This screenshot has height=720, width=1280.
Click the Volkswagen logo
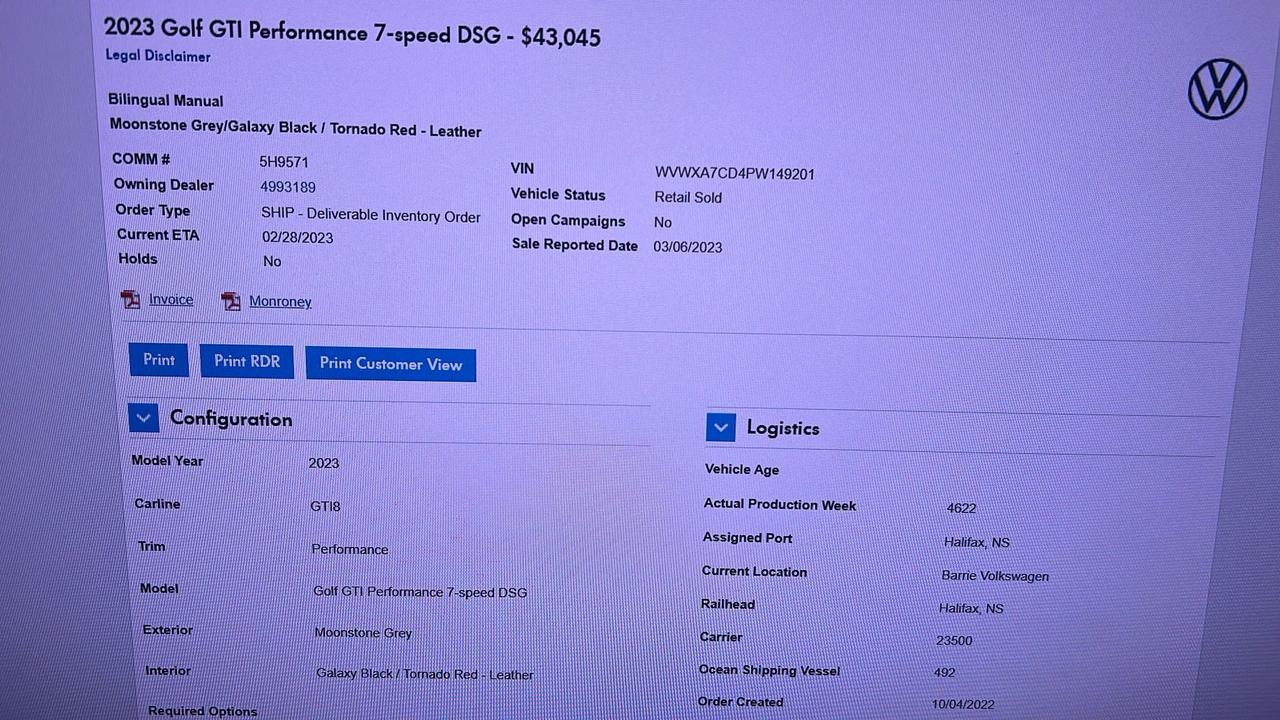tap(1217, 89)
